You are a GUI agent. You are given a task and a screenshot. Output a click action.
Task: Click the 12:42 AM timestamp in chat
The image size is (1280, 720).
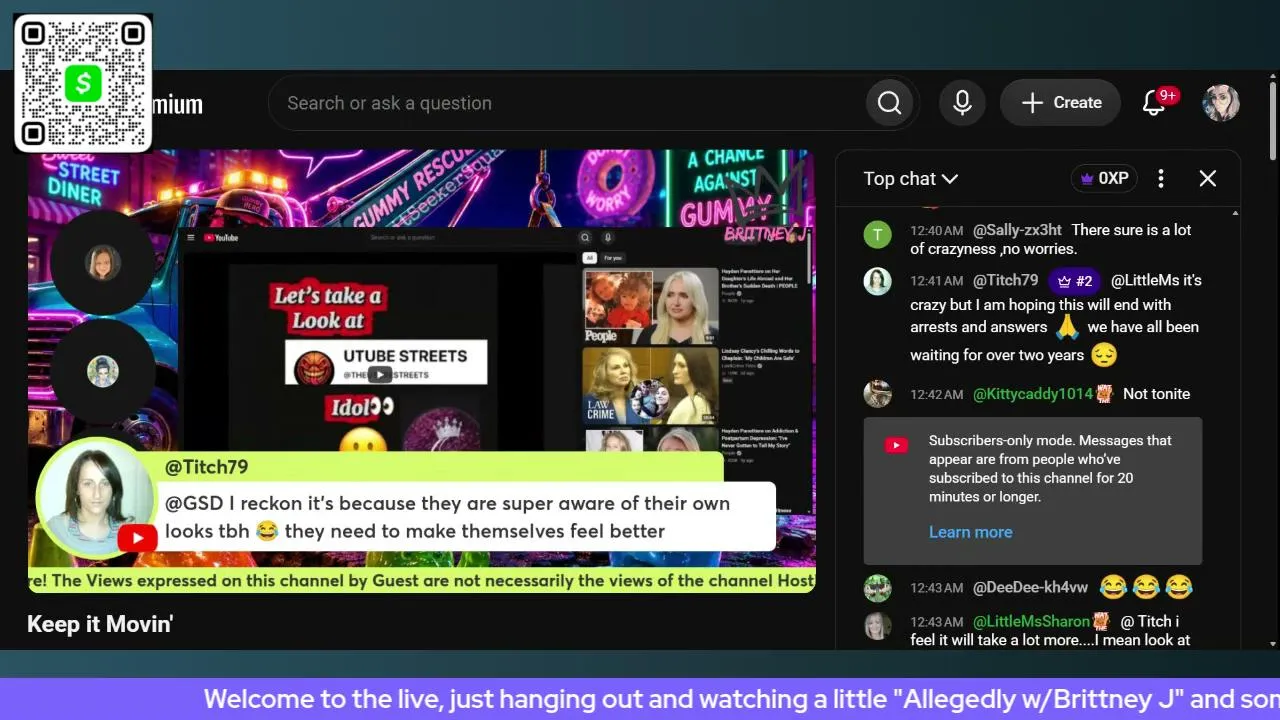pos(937,395)
